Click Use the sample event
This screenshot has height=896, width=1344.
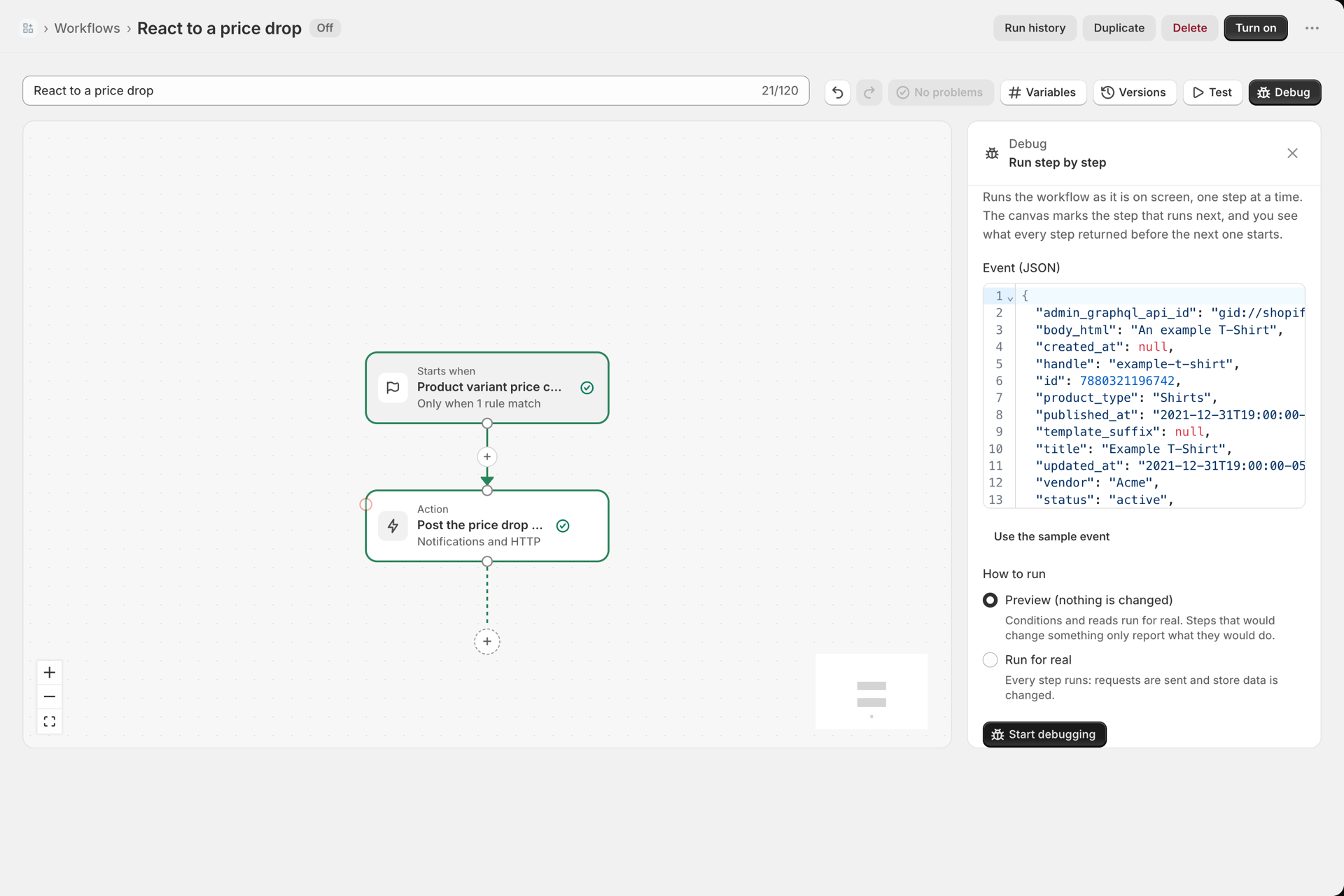(x=1051, y=536)
